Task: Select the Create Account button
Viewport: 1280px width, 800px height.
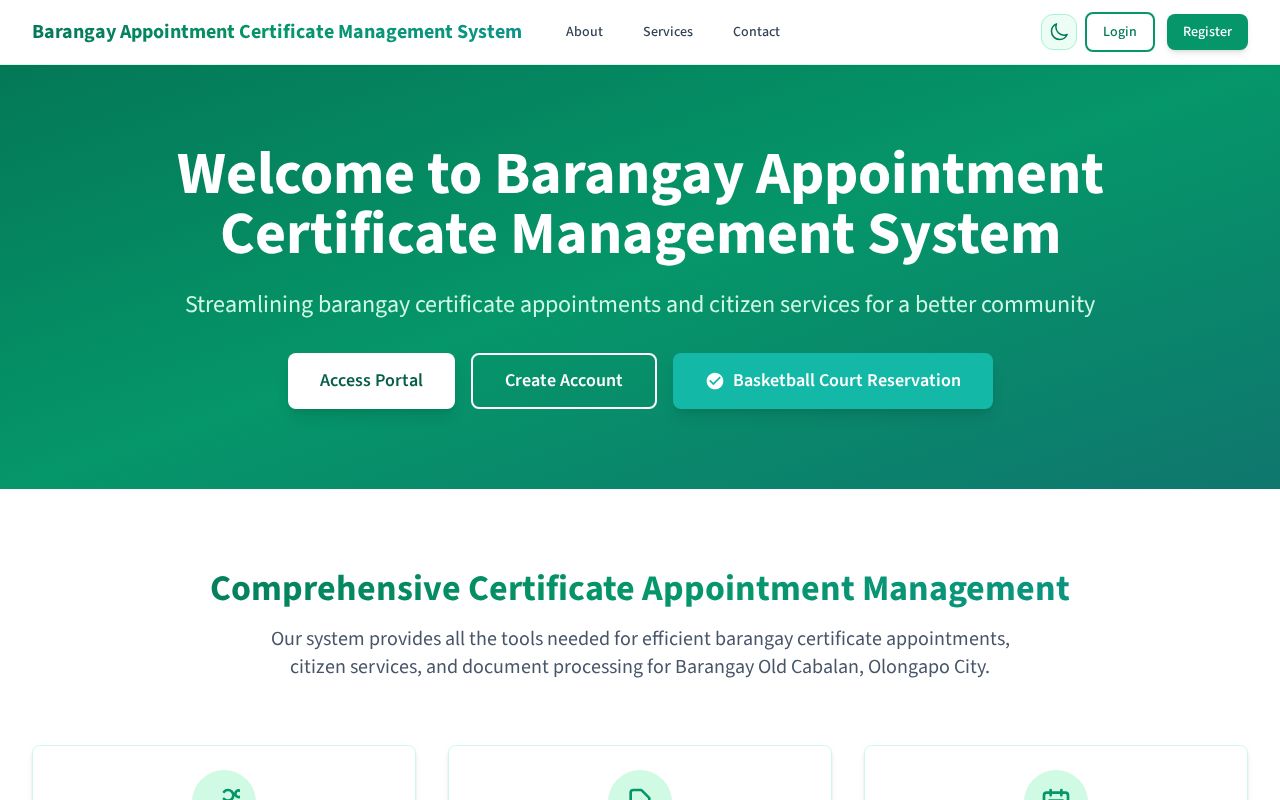Action: pos(564,381)
